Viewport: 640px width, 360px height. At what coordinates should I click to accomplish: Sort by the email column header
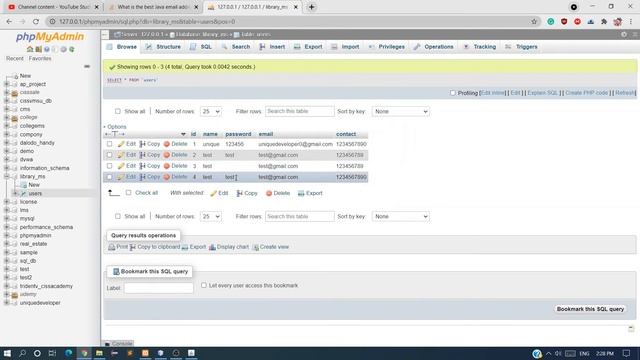(x=266, y=134)
